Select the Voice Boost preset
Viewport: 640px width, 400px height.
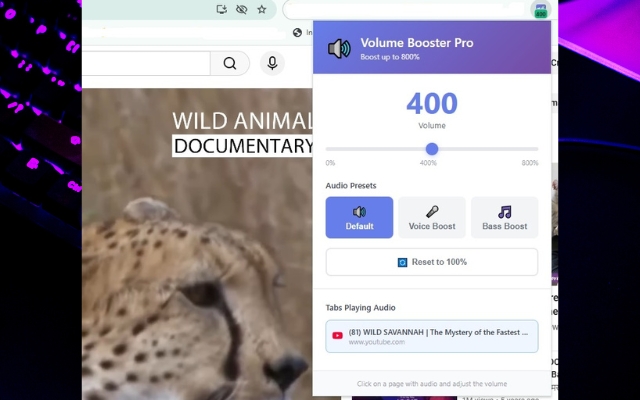pos(432,218)
